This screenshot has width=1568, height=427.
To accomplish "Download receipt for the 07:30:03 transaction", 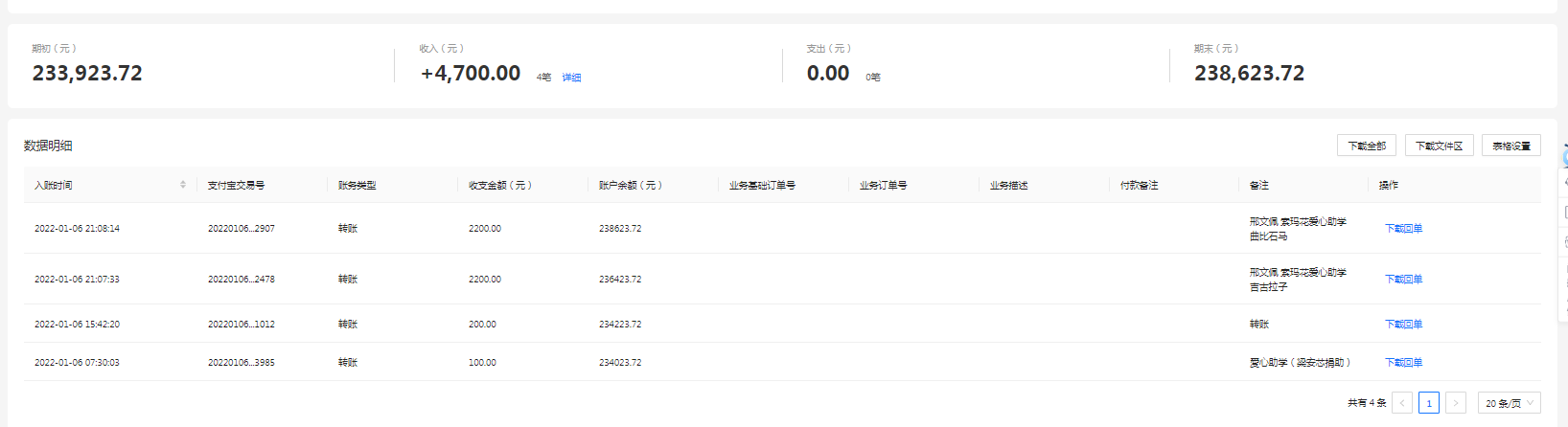I will coord(1403,363).
